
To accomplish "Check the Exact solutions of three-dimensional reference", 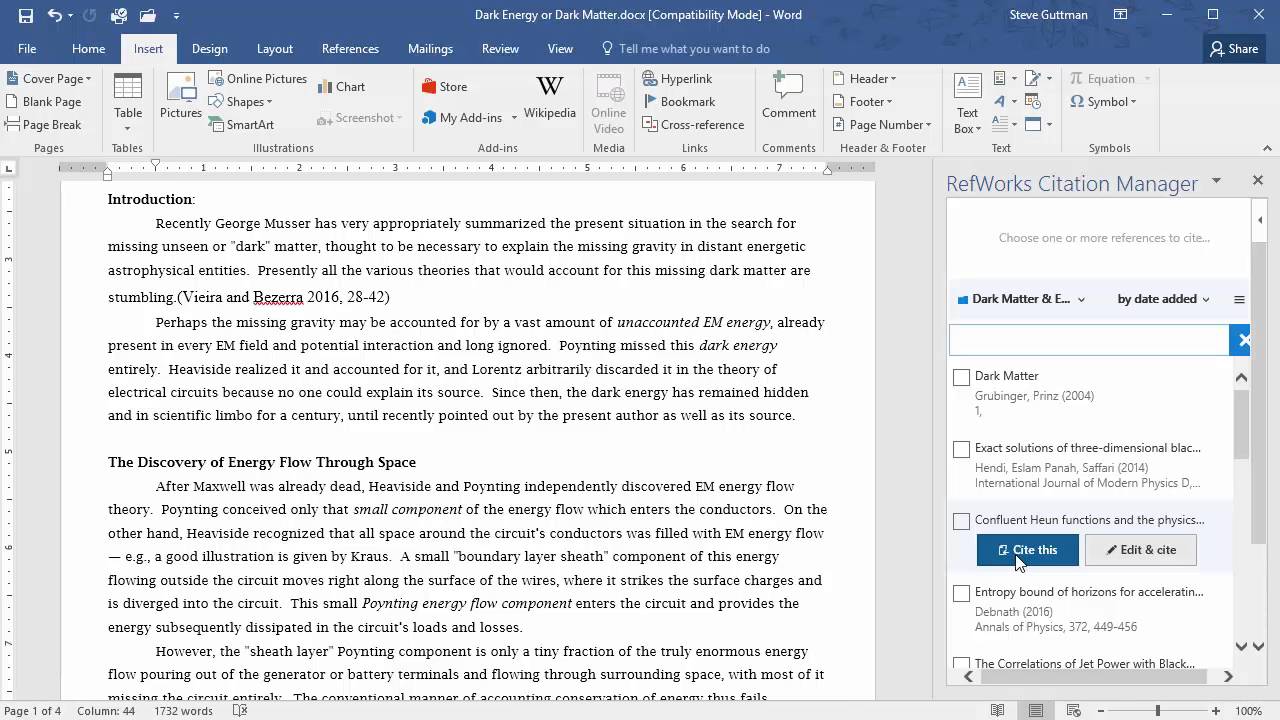I will pos(961,449).
